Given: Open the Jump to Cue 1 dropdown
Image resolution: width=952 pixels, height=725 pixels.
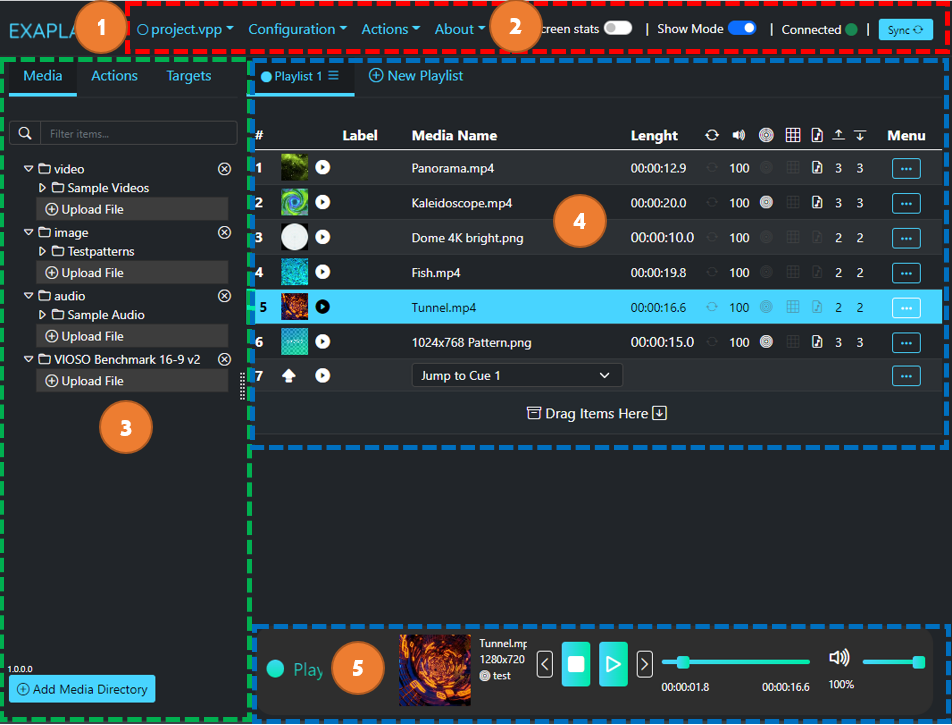Looking at the screenshot, I should (x=516, y=375).
